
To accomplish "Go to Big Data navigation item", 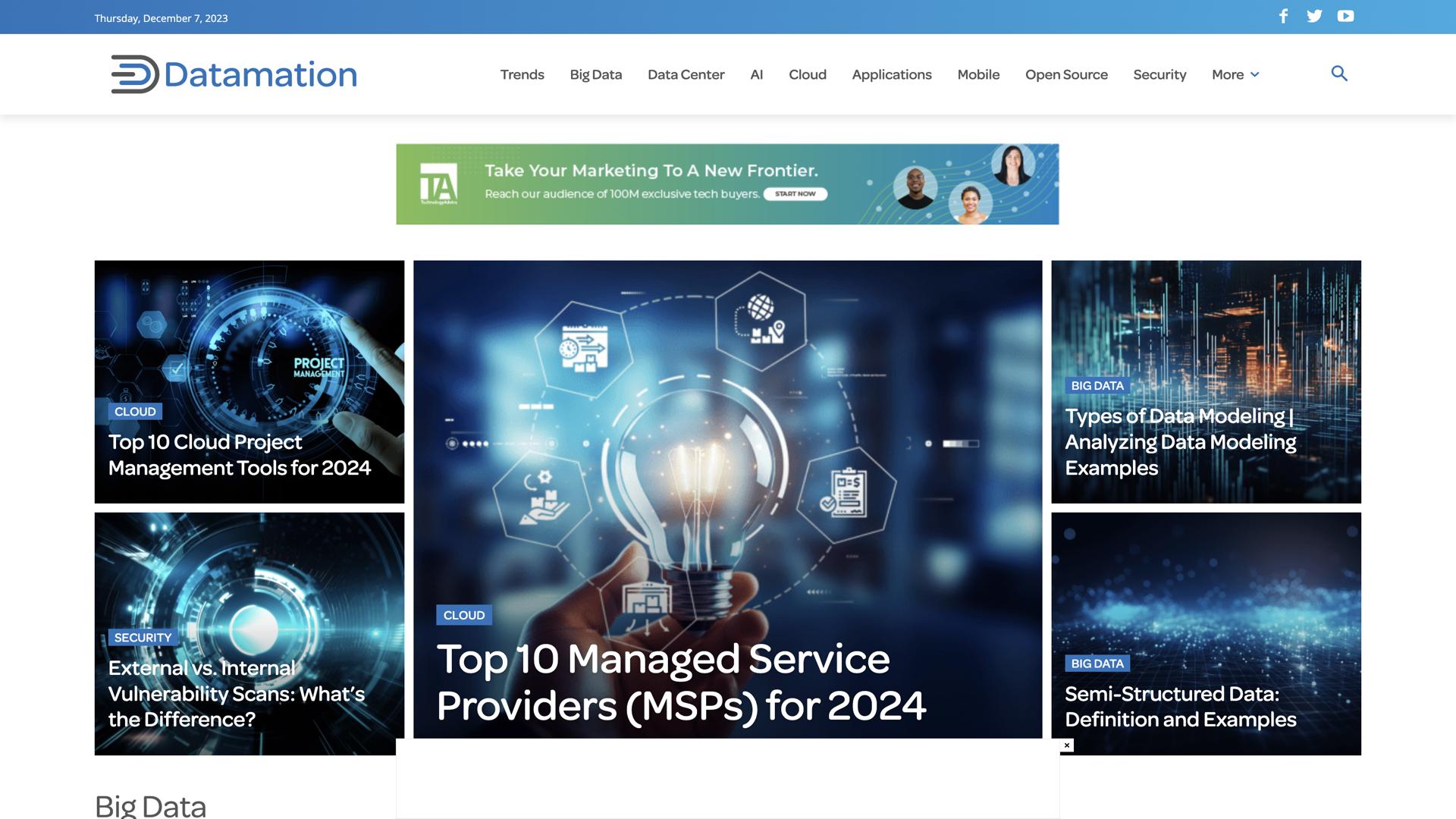I will pyautogui.click(x=595, y=74).
